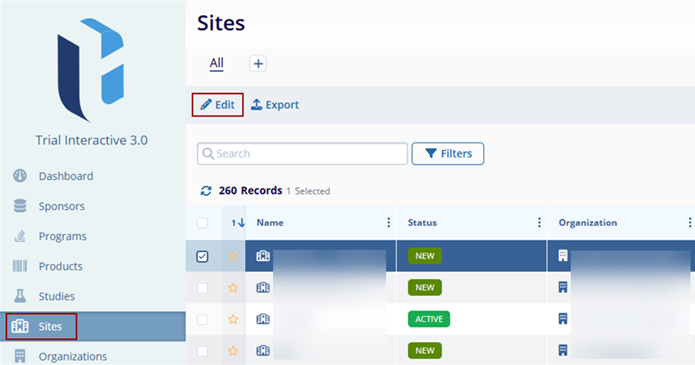The height and width of the screenshot is (365, 695).
Task: Sort by the Status column header
Action: tap(422, 223)
